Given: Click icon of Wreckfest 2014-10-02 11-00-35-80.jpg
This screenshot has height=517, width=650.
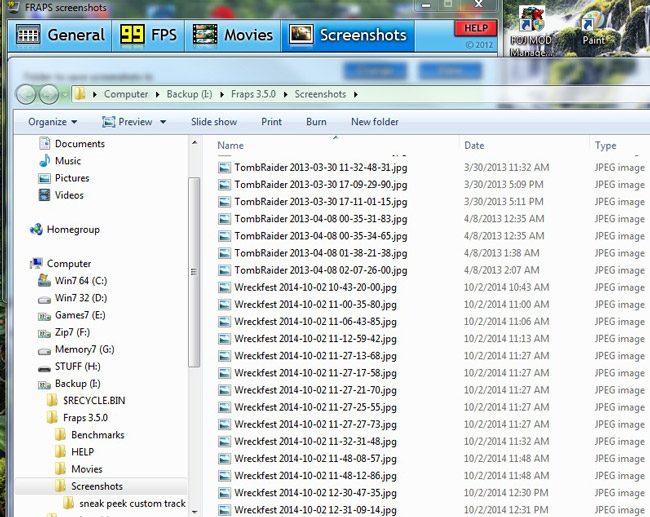Looking at the screenshot, I should pyautogui.click(x=224, y=305).
